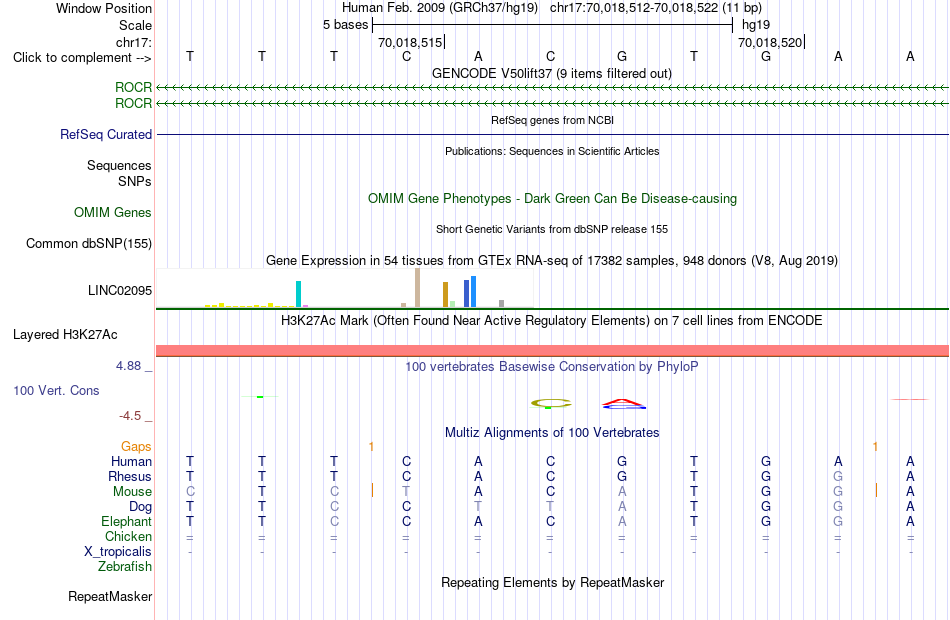Open the 100 Vert. Cons label
This screenshot has height=620, width=950.
[x=56, y=390]
